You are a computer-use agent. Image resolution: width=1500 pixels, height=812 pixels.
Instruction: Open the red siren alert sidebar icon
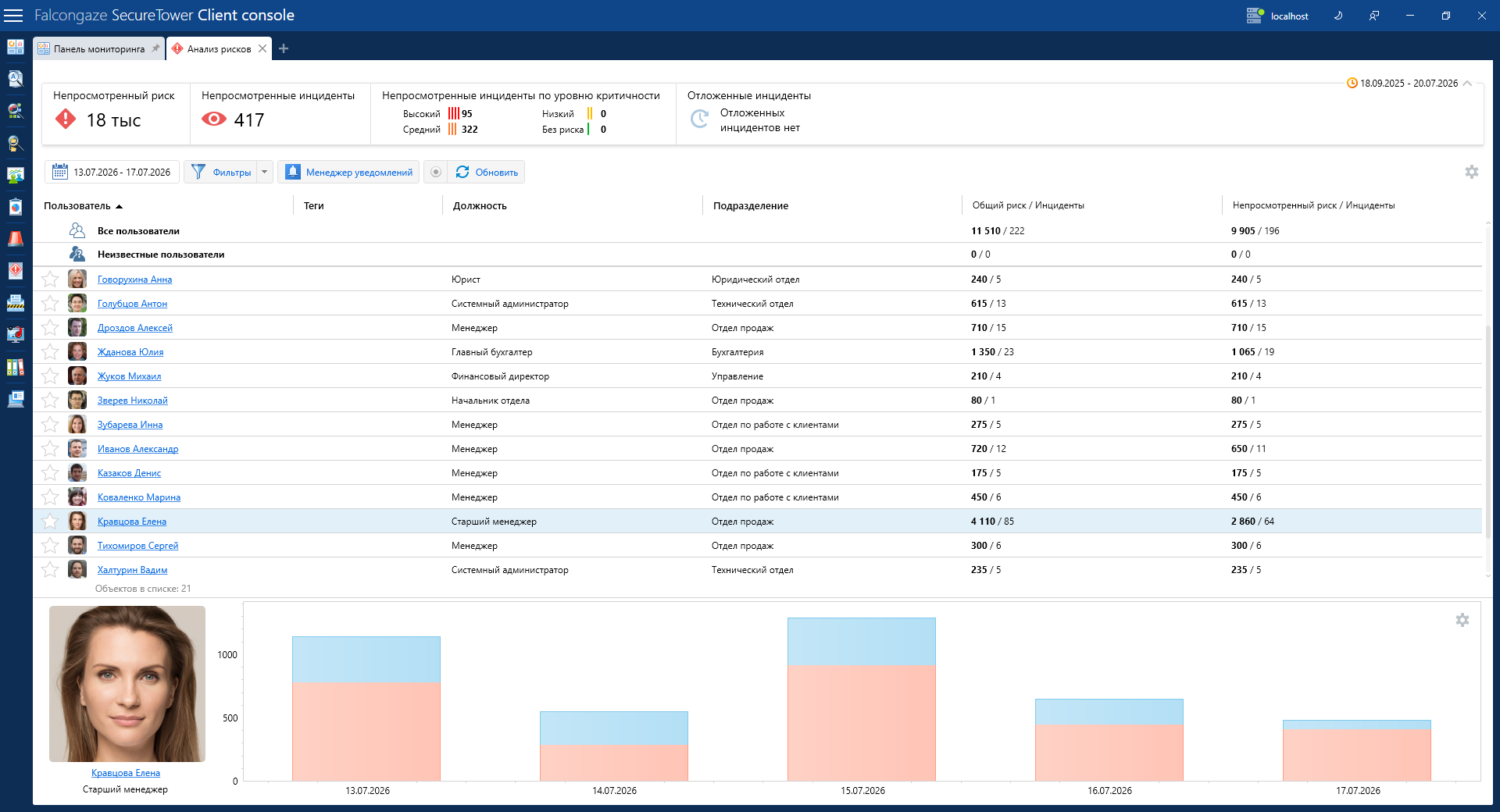coord(16,239)
